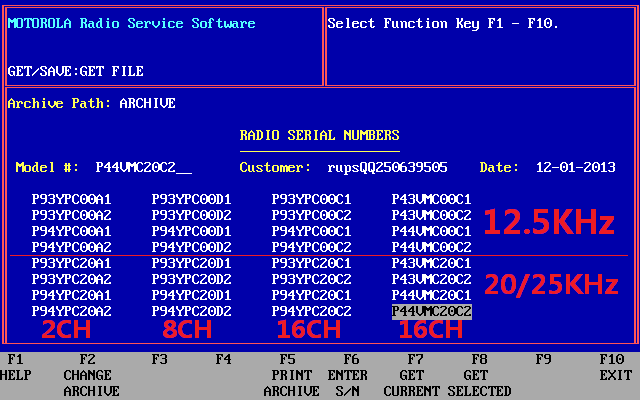
Task: Select serial number P93YPC00C2
Action: pos(311,215)
